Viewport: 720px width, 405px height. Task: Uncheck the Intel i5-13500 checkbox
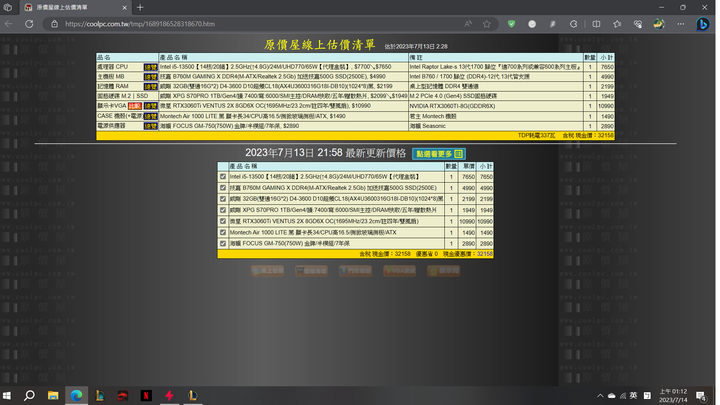[223, 176]
